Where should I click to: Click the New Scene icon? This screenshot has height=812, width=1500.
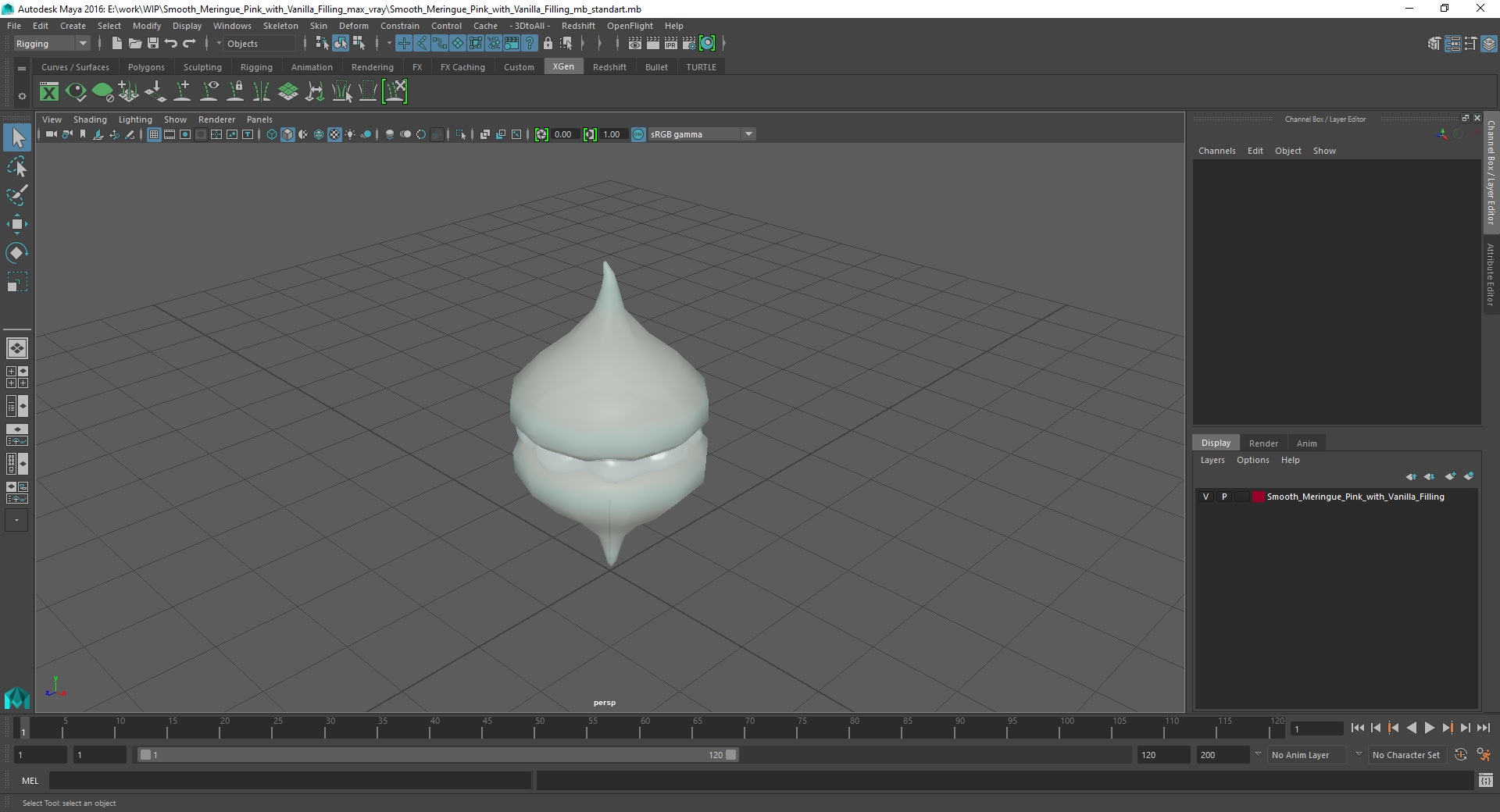point(116,44)
